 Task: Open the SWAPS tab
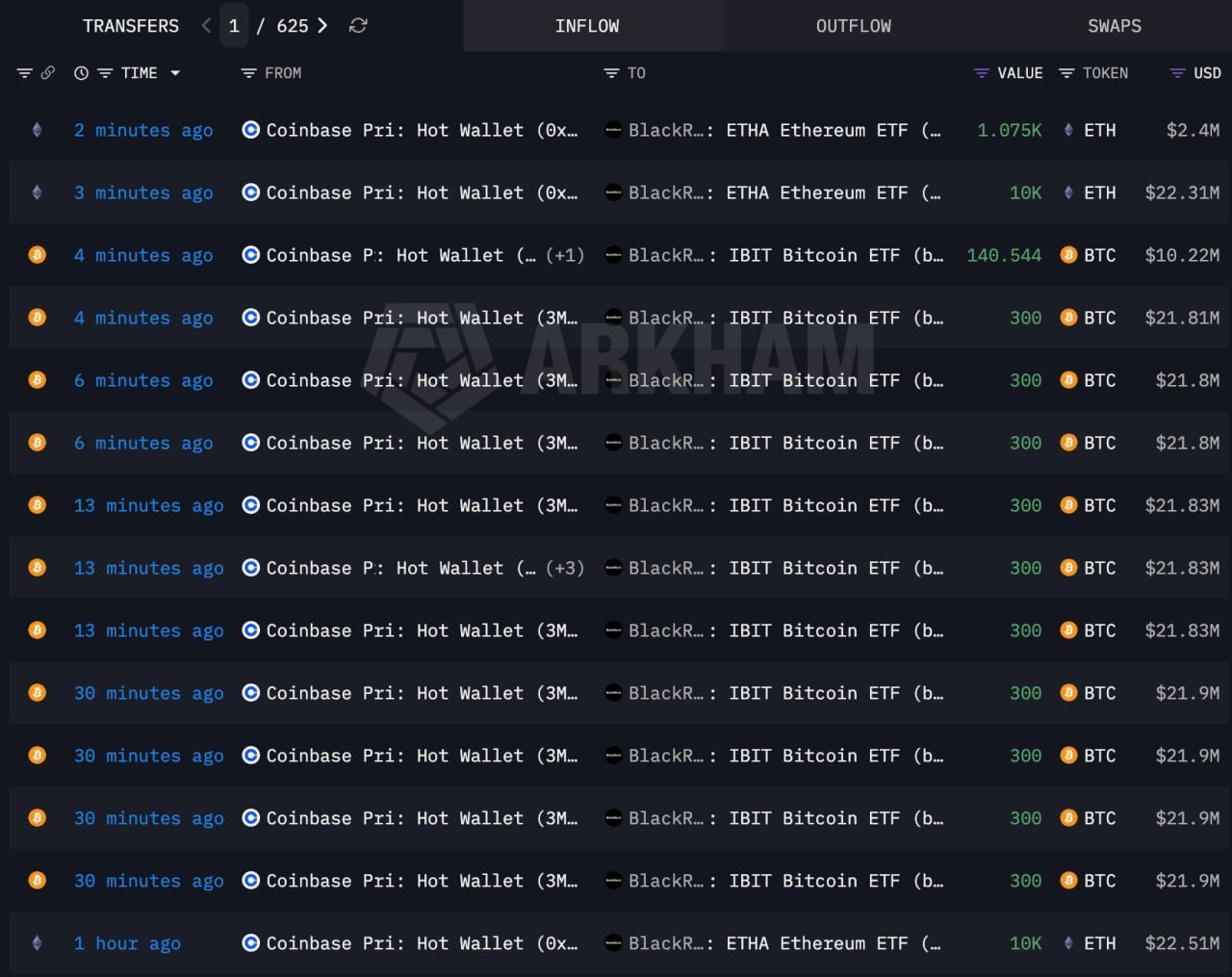pyautogui.click(x=1114, y=26)
